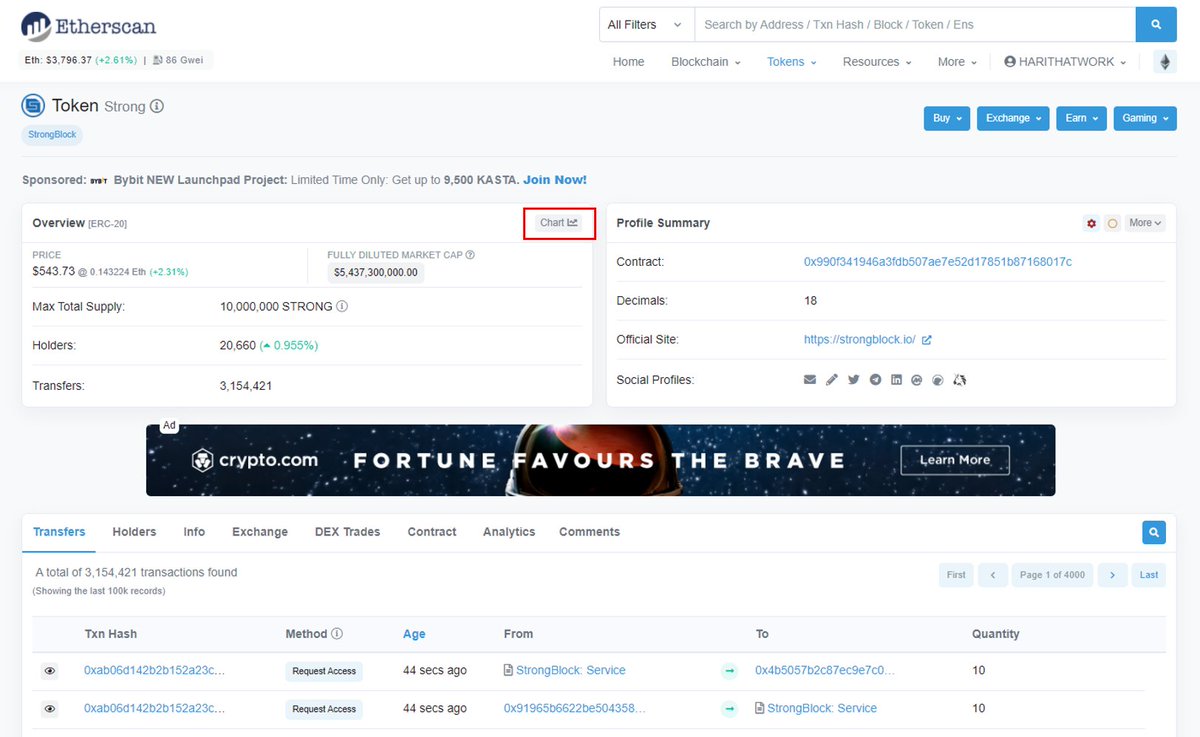Open the Chart view in Overview
The height and width of the screenshot is (737, 1200).
pyautogui.click(x=559, y=223)
